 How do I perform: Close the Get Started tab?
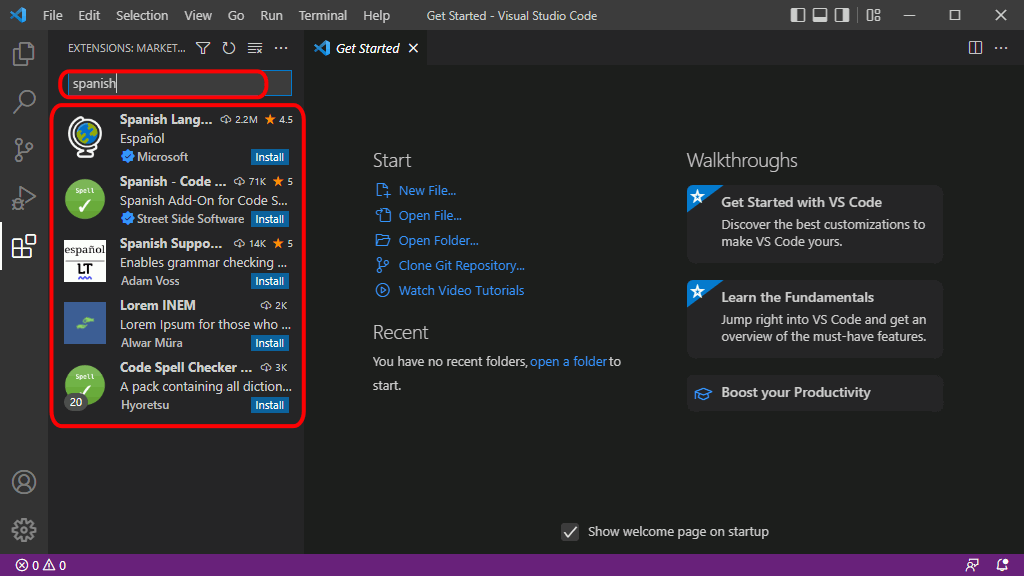click(x=413, y=48)
